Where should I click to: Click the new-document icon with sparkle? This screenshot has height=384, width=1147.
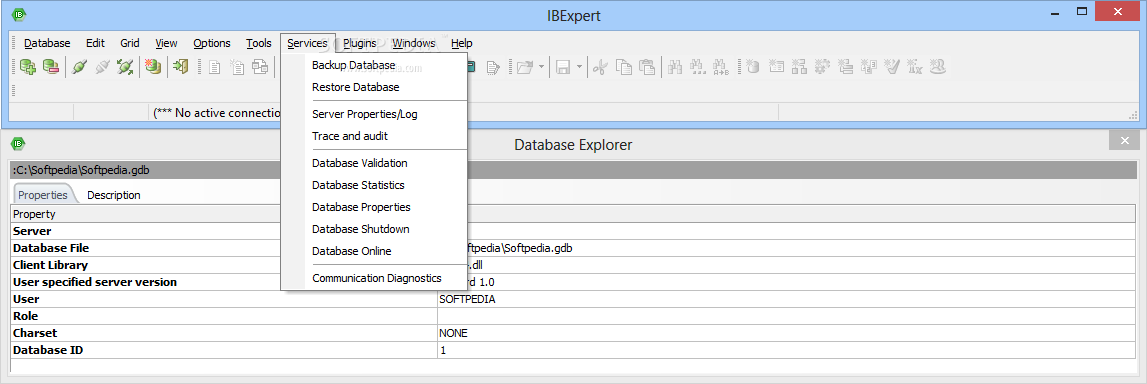pyautogui.click(x=238, y=67)
